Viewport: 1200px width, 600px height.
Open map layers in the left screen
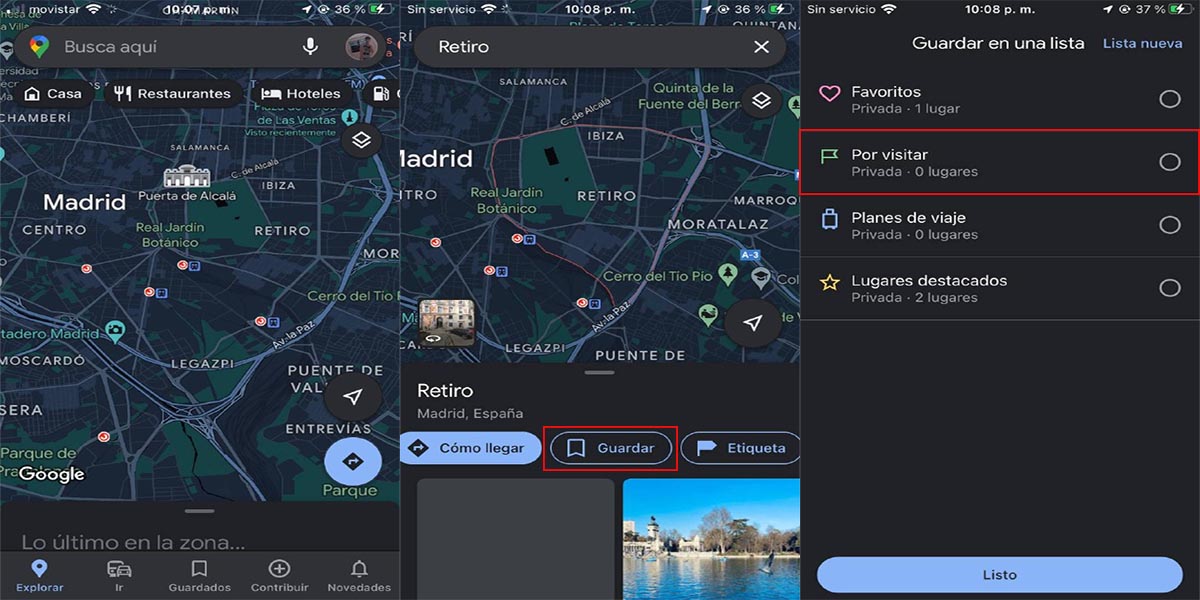point(362,140)
